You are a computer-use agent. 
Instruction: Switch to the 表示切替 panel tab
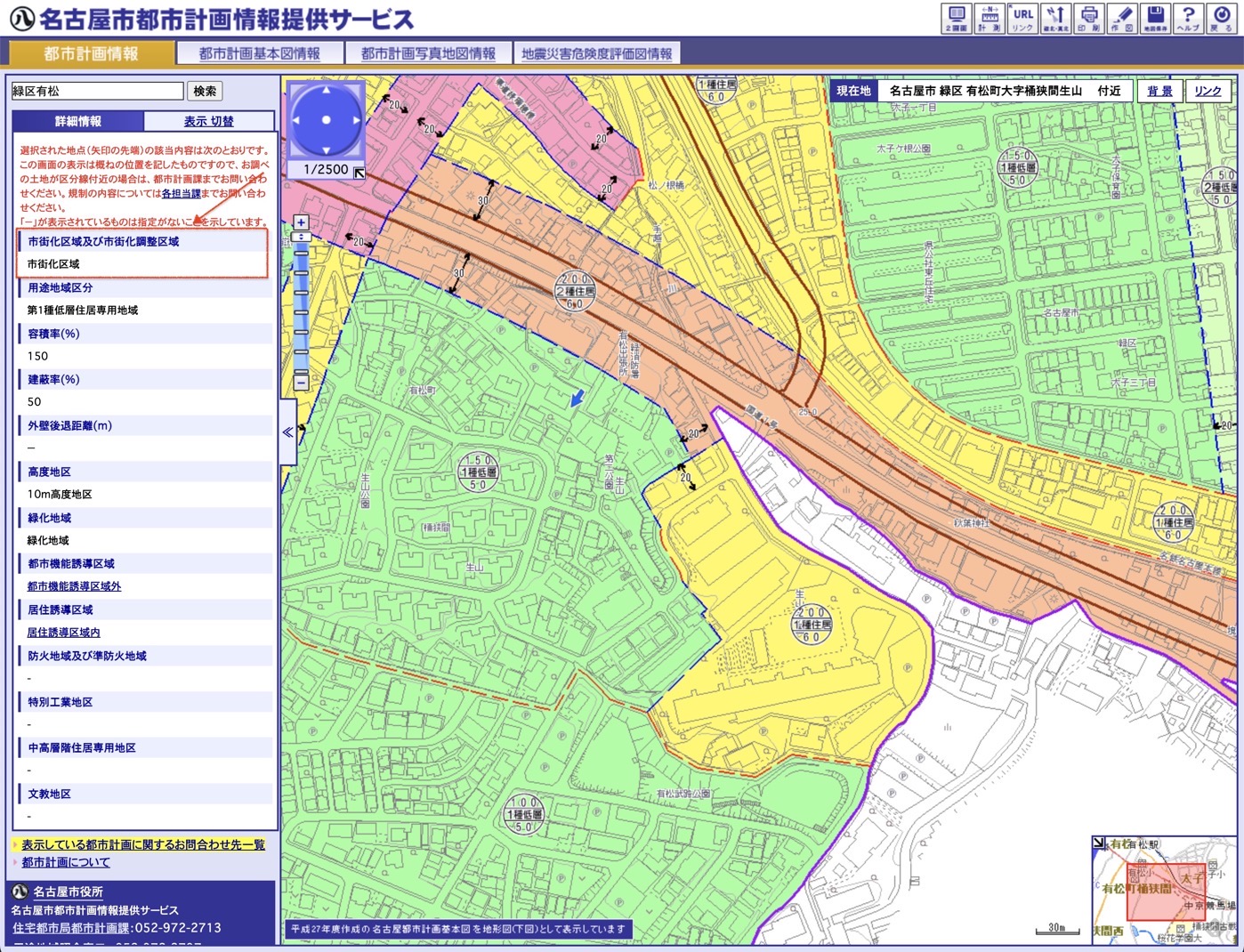click(x=208, y=121)
